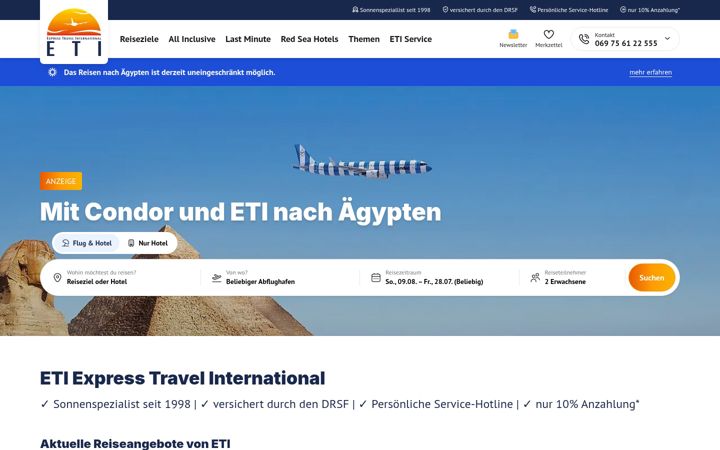Open the 2 Erwachsene travelers selector
The height and width of the screenshot is (450, 720).
pos(572,277)
